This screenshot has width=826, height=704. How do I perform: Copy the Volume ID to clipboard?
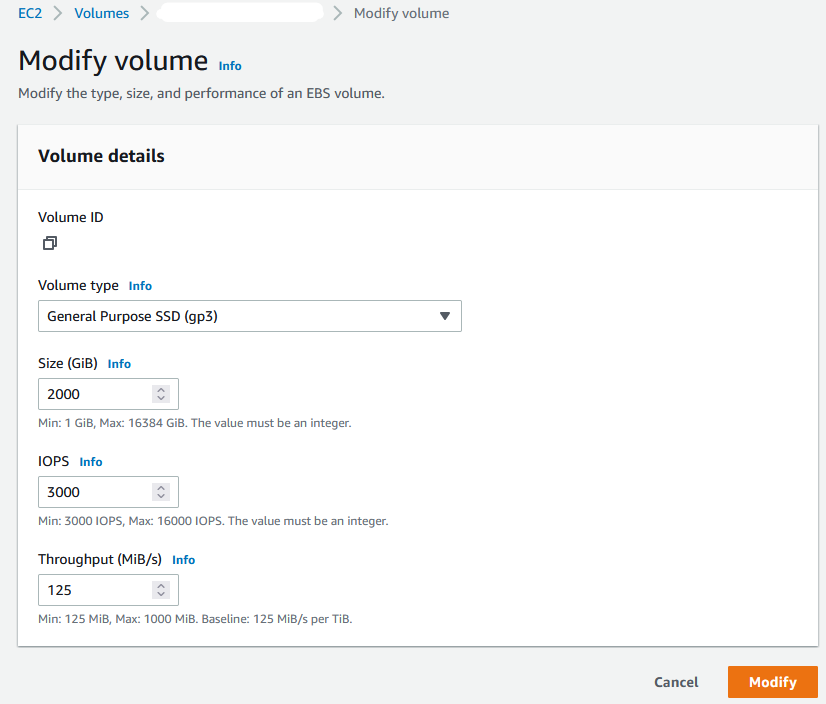tap(49, 243)
